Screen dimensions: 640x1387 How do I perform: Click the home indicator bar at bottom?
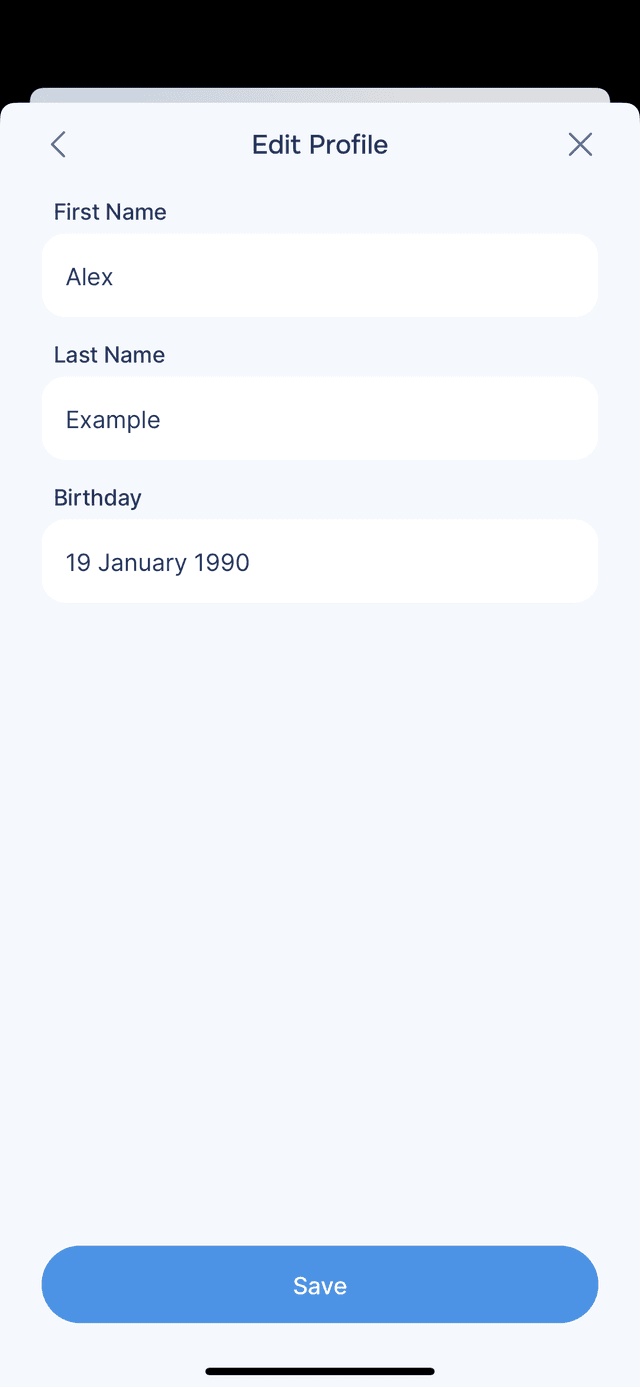320,1371
